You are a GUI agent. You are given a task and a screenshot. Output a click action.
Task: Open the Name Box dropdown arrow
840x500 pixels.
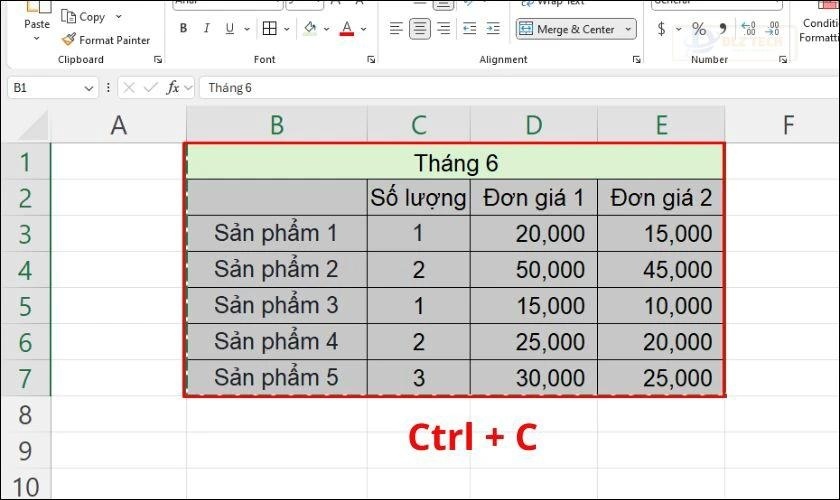point(89,88)
